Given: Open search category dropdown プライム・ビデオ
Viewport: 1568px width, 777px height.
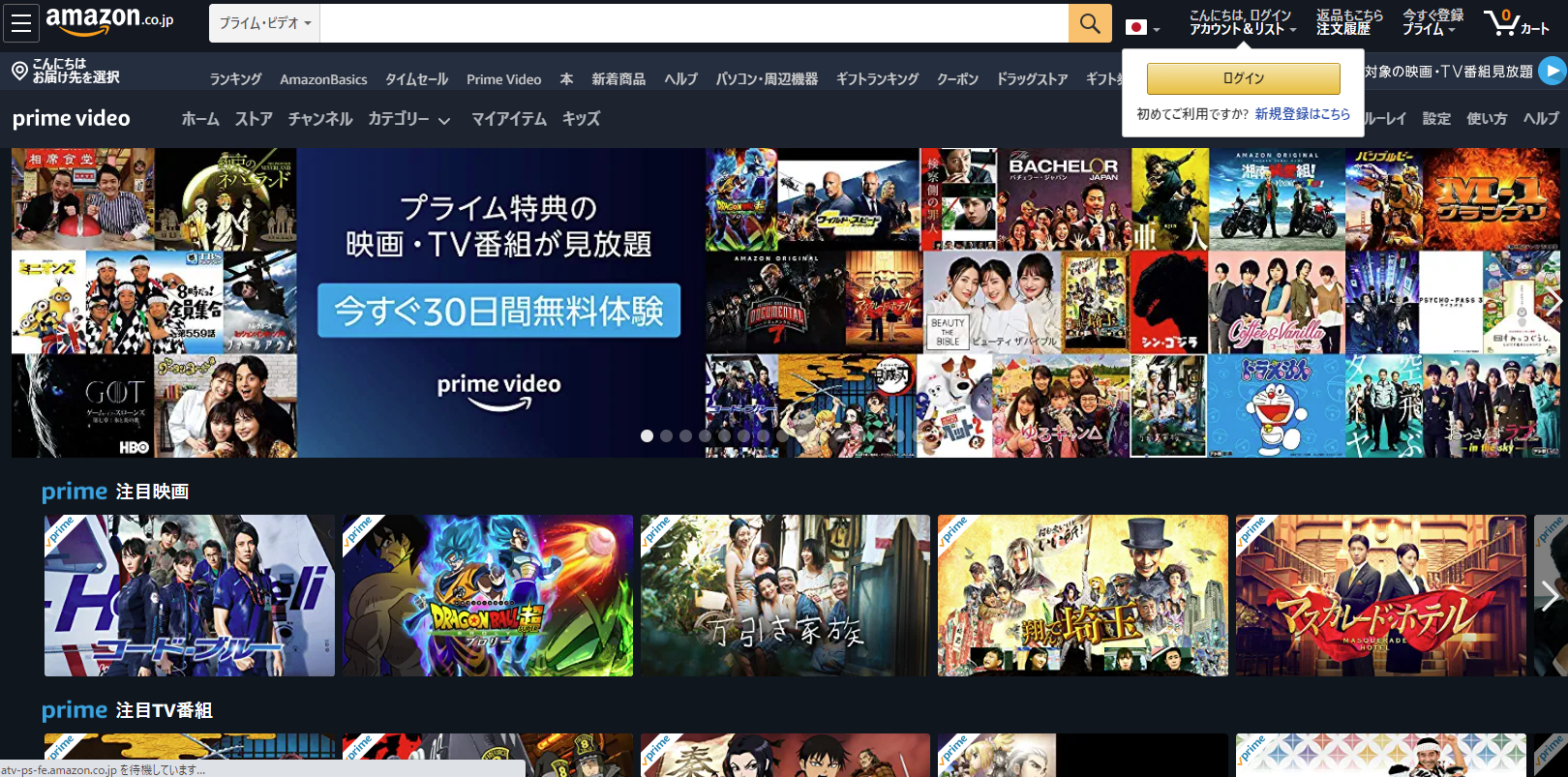Looking at the screenshot, I should tap(264, 23).
